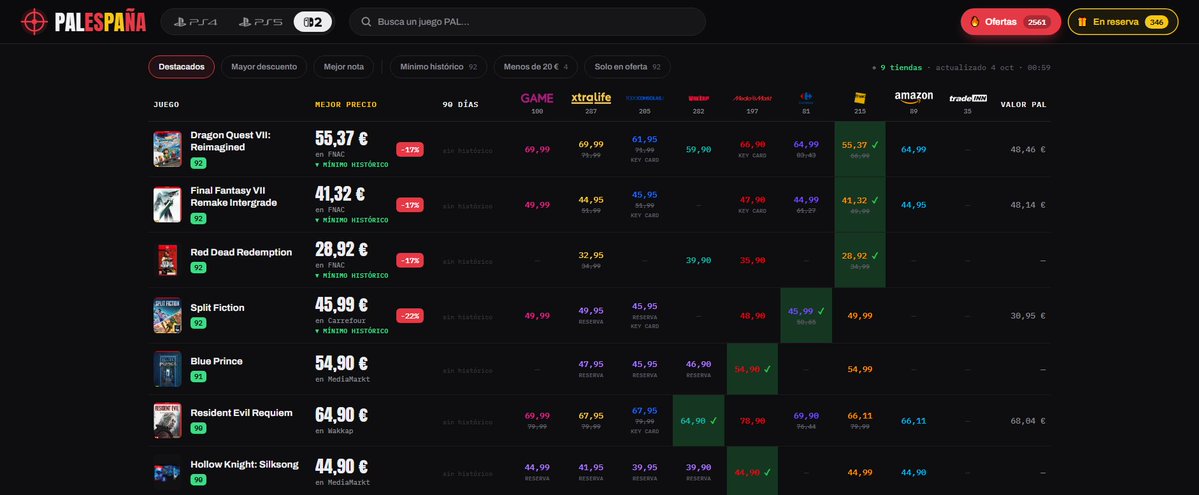This screenshot has height=495, width=1199.
Task: Click the 90 DÍAS column header
Action: 460,104
